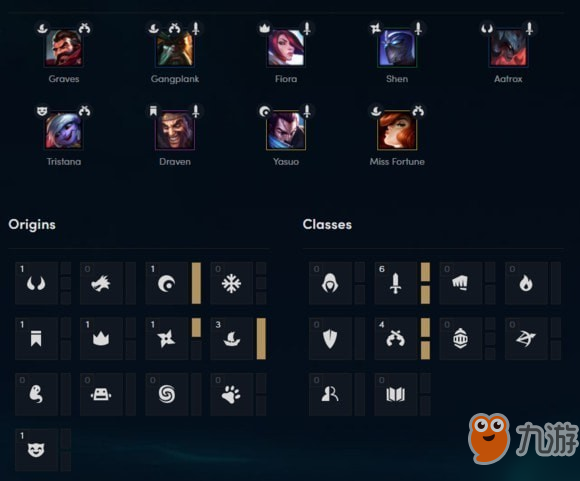The image size is (580, 481).
Task: Select the Gunslinger crossed pistols class icon
Action: pos(395,339)
